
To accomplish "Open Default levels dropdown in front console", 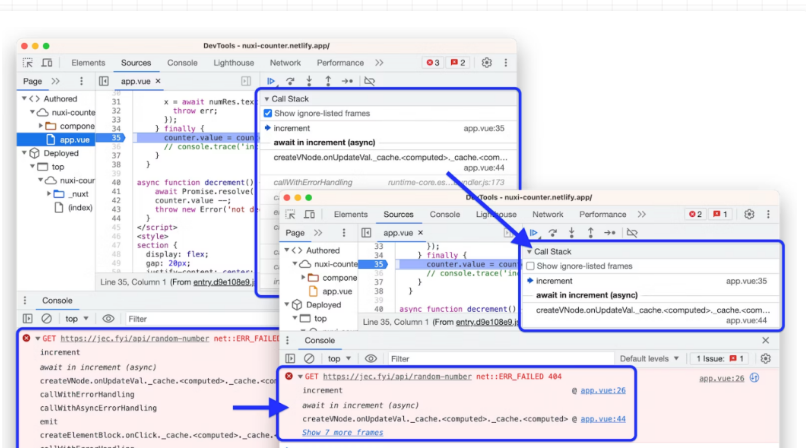I will pyautogui.click(x=649, y=359).
